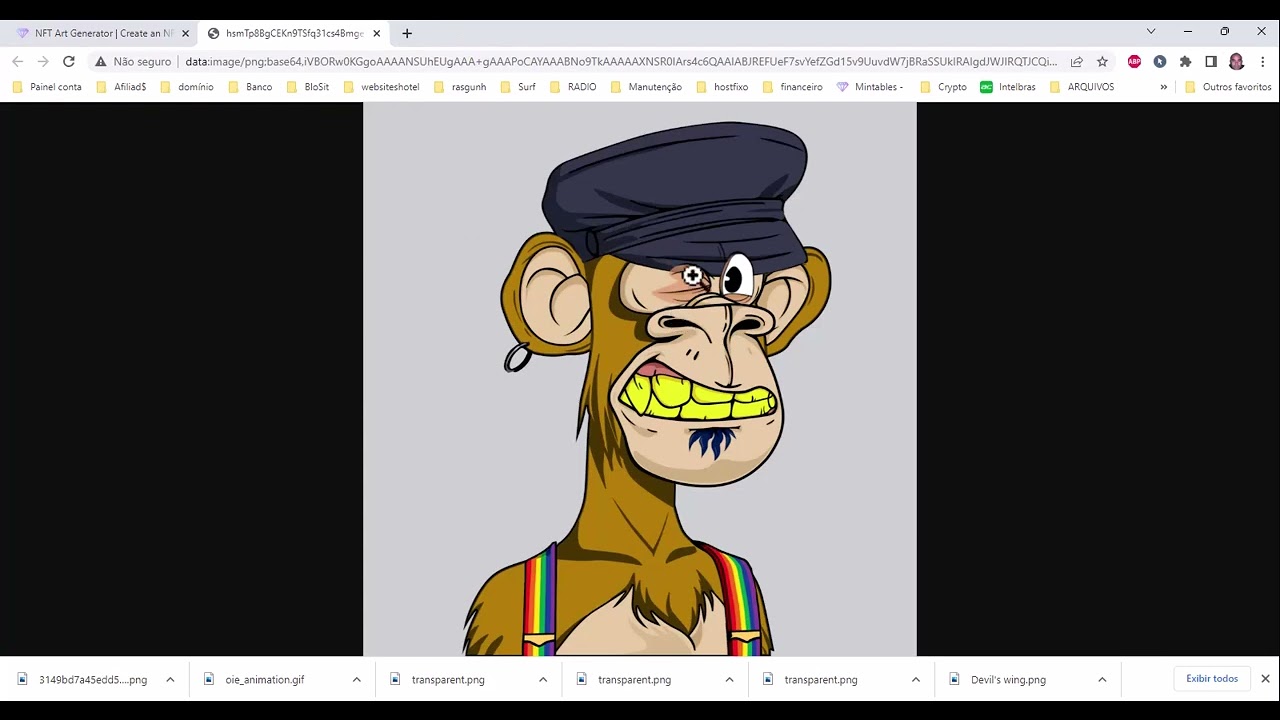Open the 'websitehotel' bookmark folder
Image resolution: width=1280 pixels, height=720 pixels.
tap(381, 87)
